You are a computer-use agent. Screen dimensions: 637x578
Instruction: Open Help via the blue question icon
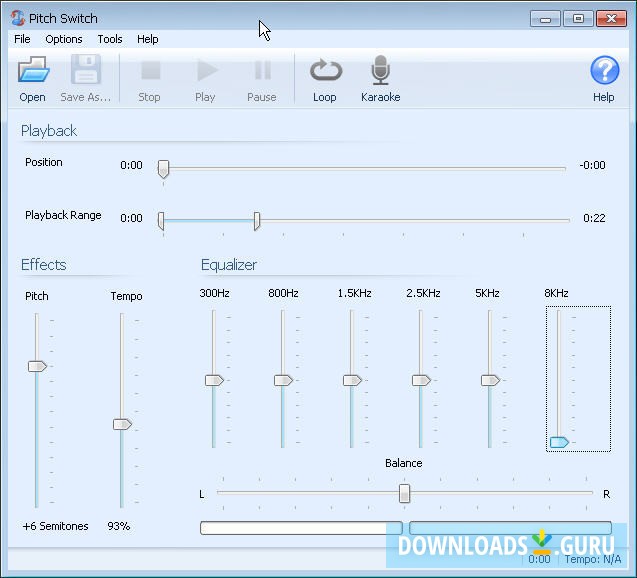click(x=604, y=70)
